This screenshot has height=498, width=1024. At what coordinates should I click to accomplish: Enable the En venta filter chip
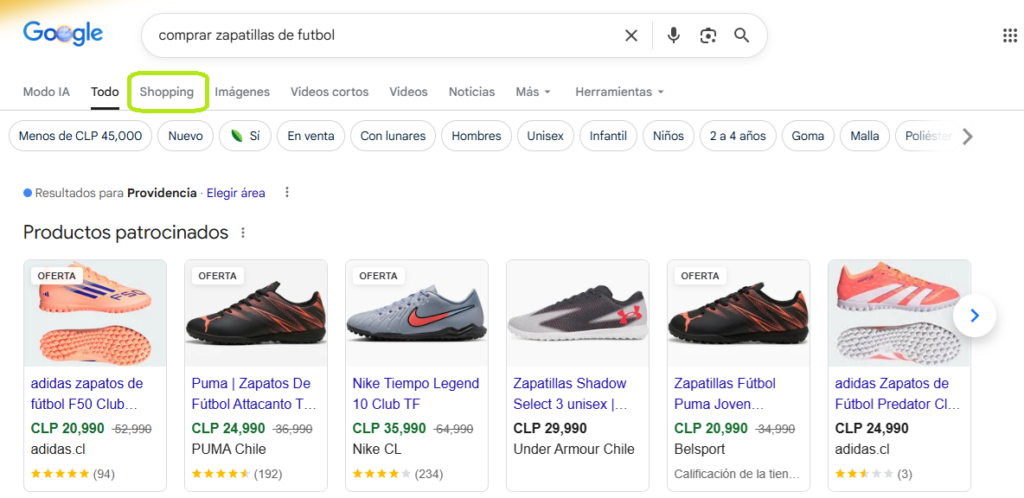pos(311,136)
